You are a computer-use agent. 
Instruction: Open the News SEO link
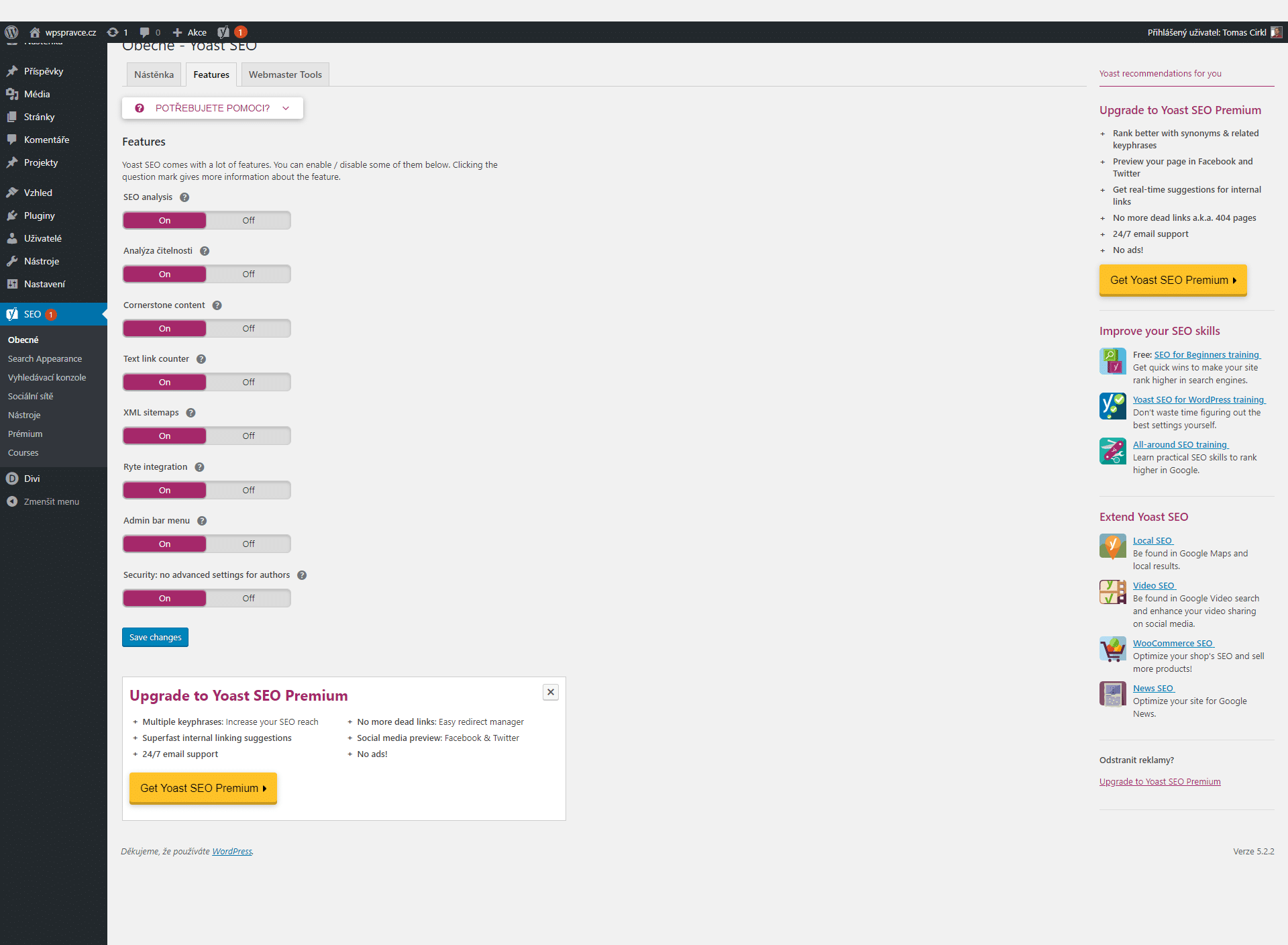1154,688
